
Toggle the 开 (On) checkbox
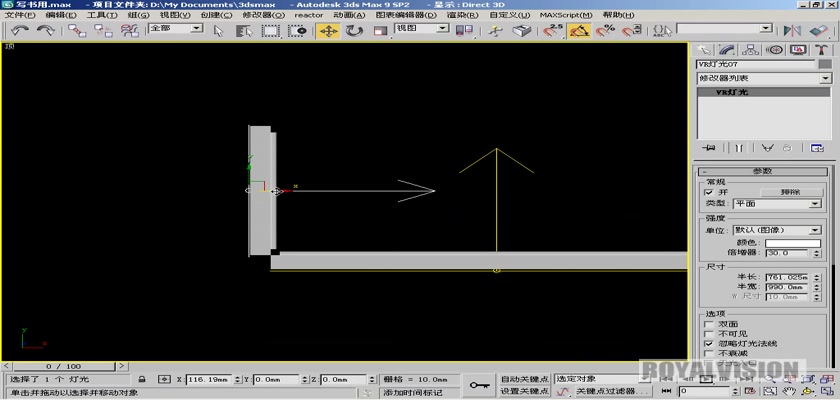coord(709,192)
